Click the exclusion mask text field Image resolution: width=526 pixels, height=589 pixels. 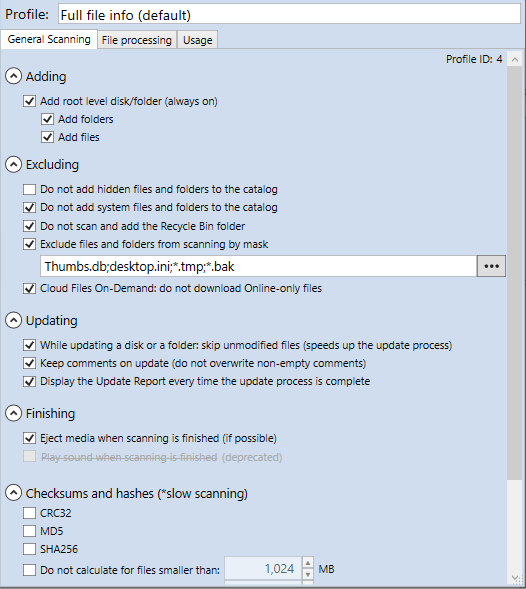(x=258, y=266)
